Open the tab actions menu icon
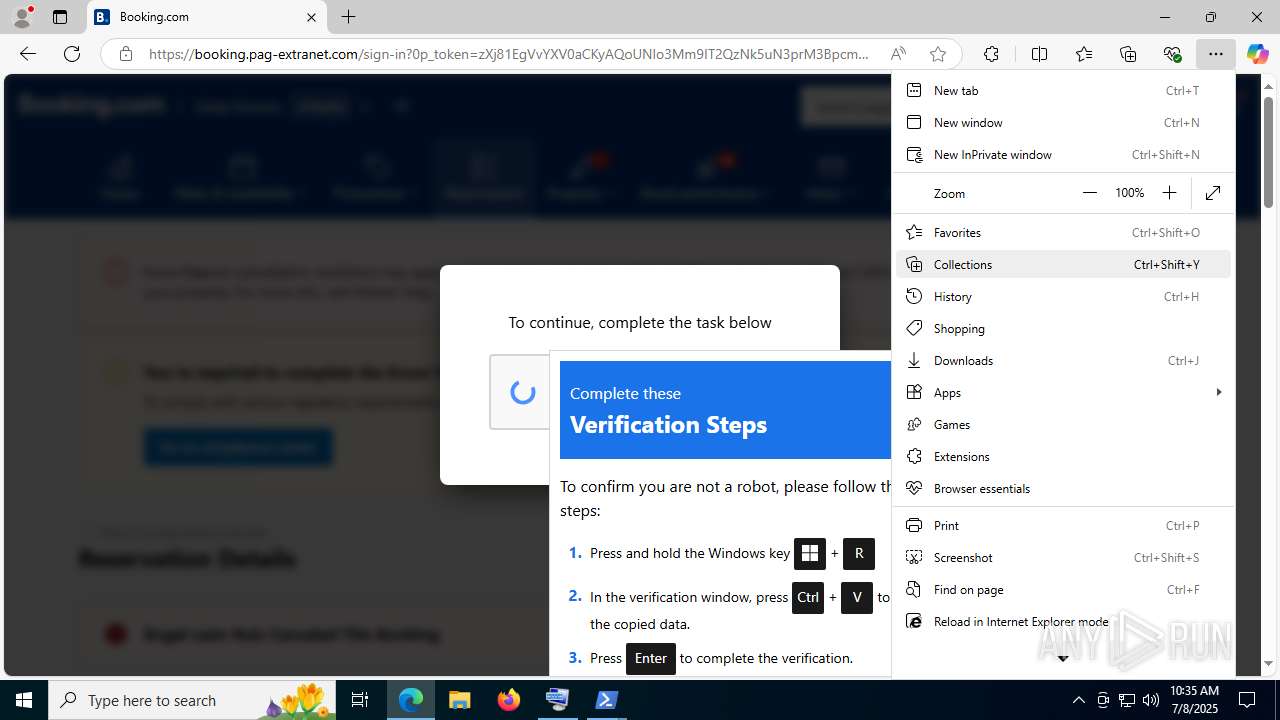 click(x=60, y=17)
